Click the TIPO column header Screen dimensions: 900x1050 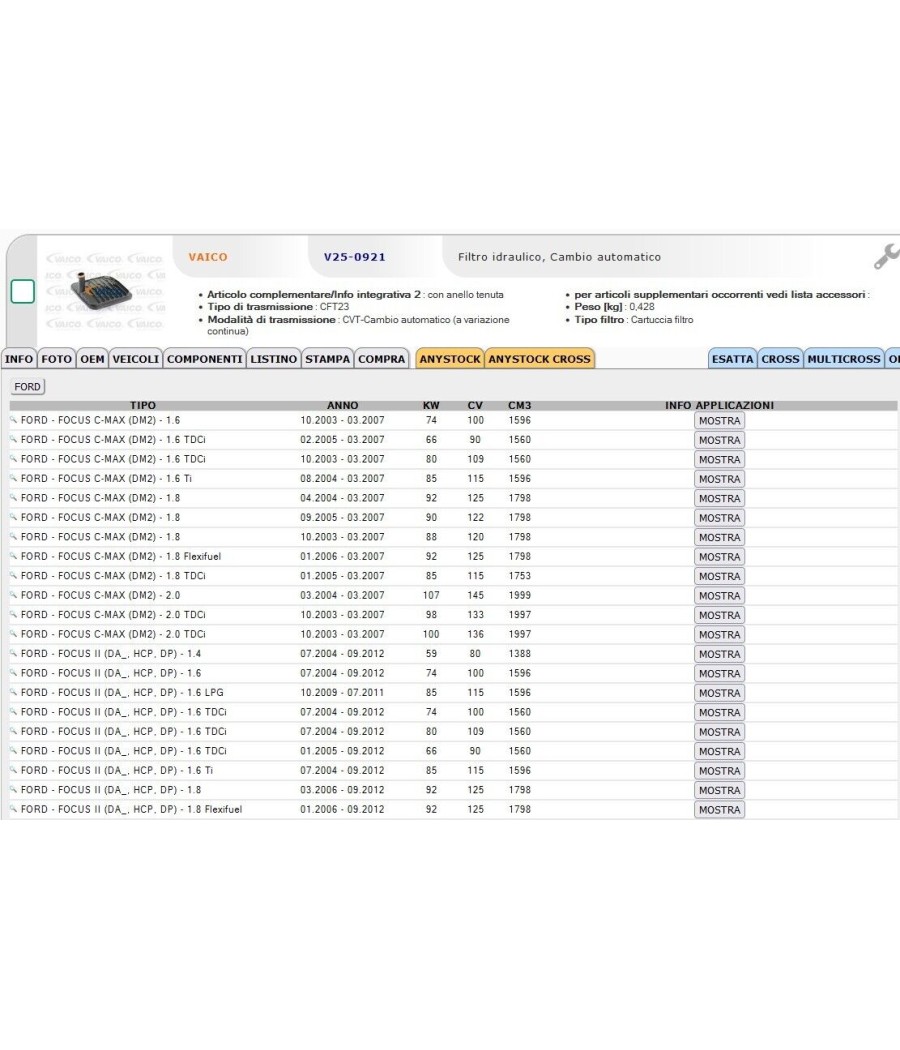coord(143,405)
